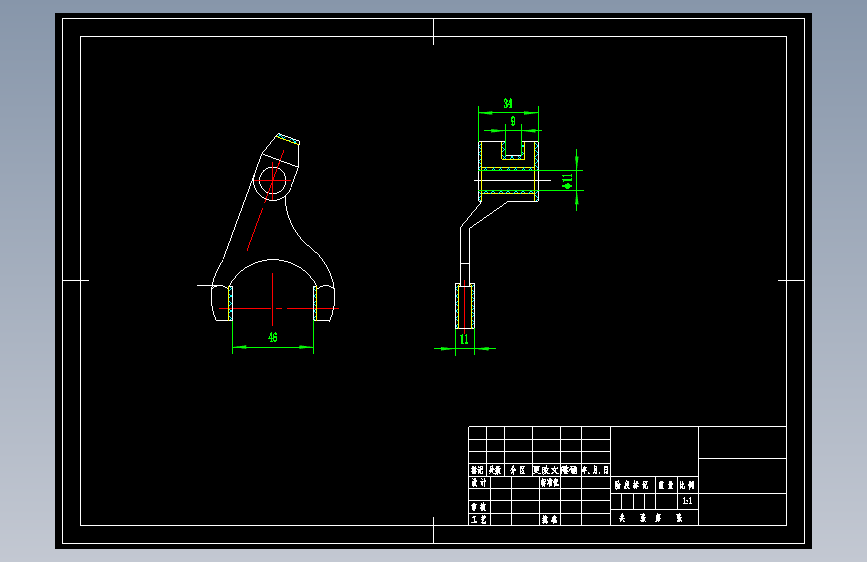
Task: Click the 重量 weight header cell
Action: pyautogui.click(x=666, y=485)
